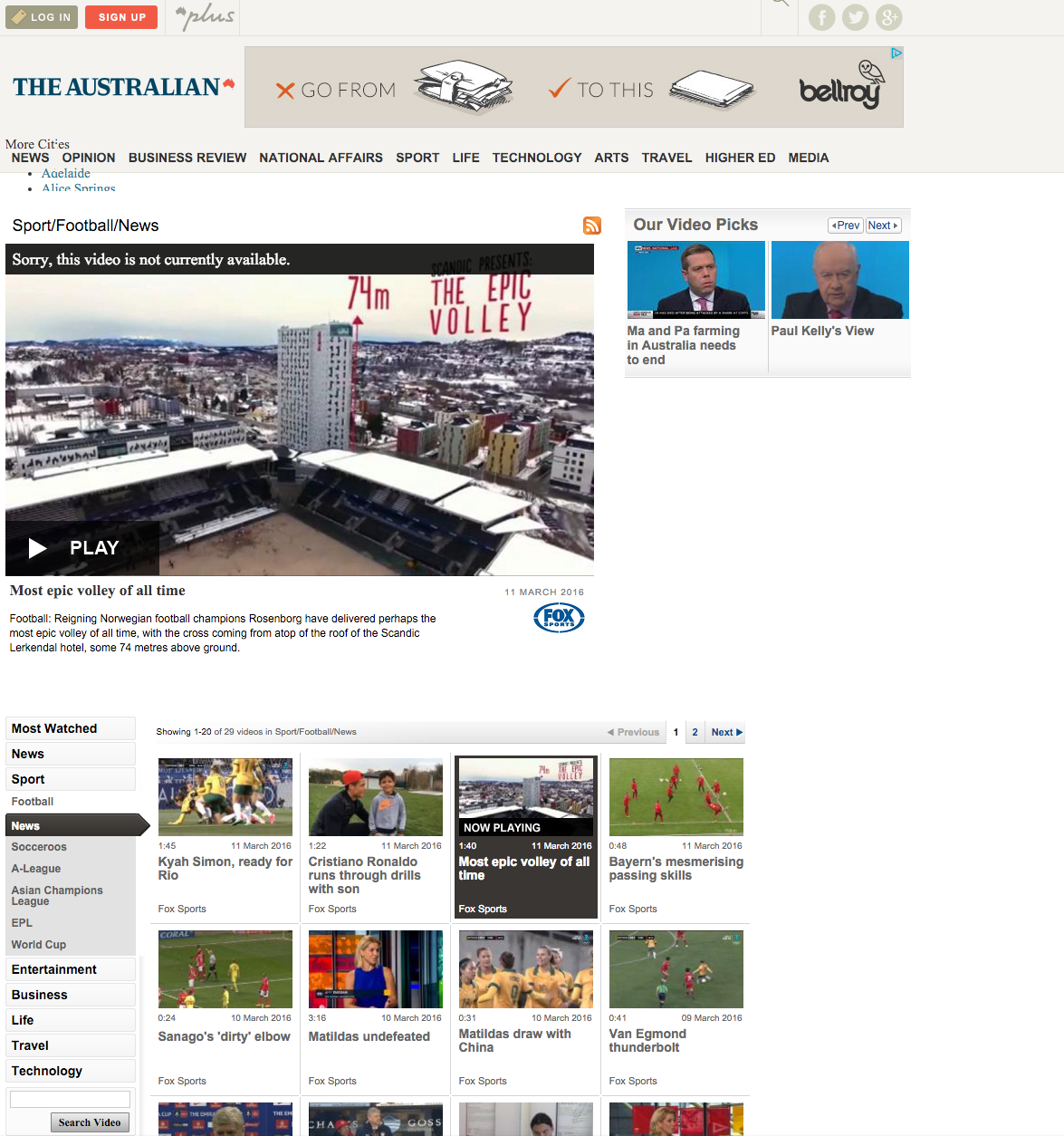Expand the Most Watched category
Viewport: 1064px width, 1136px height.
pos(71,728)
